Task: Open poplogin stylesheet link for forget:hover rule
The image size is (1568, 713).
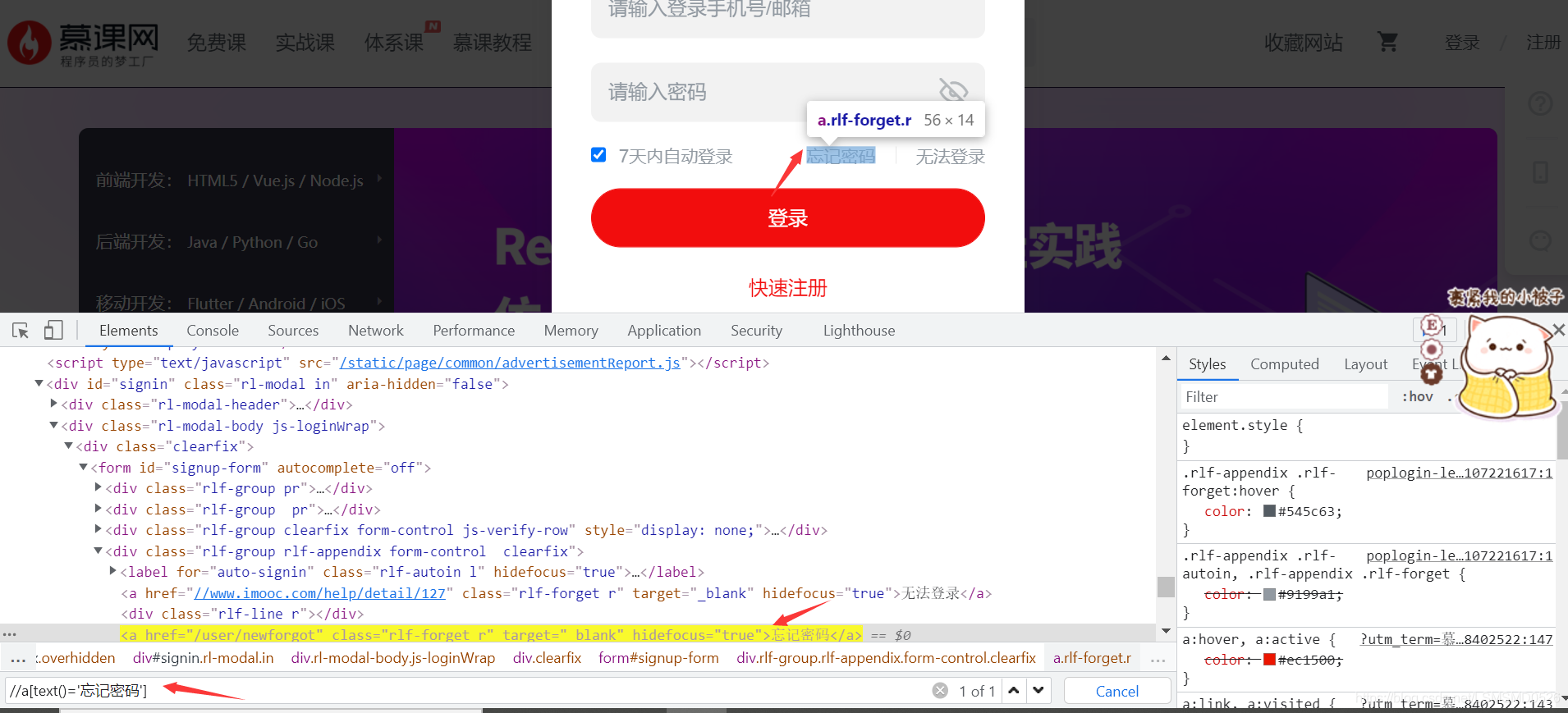Action: point(1459,473)
